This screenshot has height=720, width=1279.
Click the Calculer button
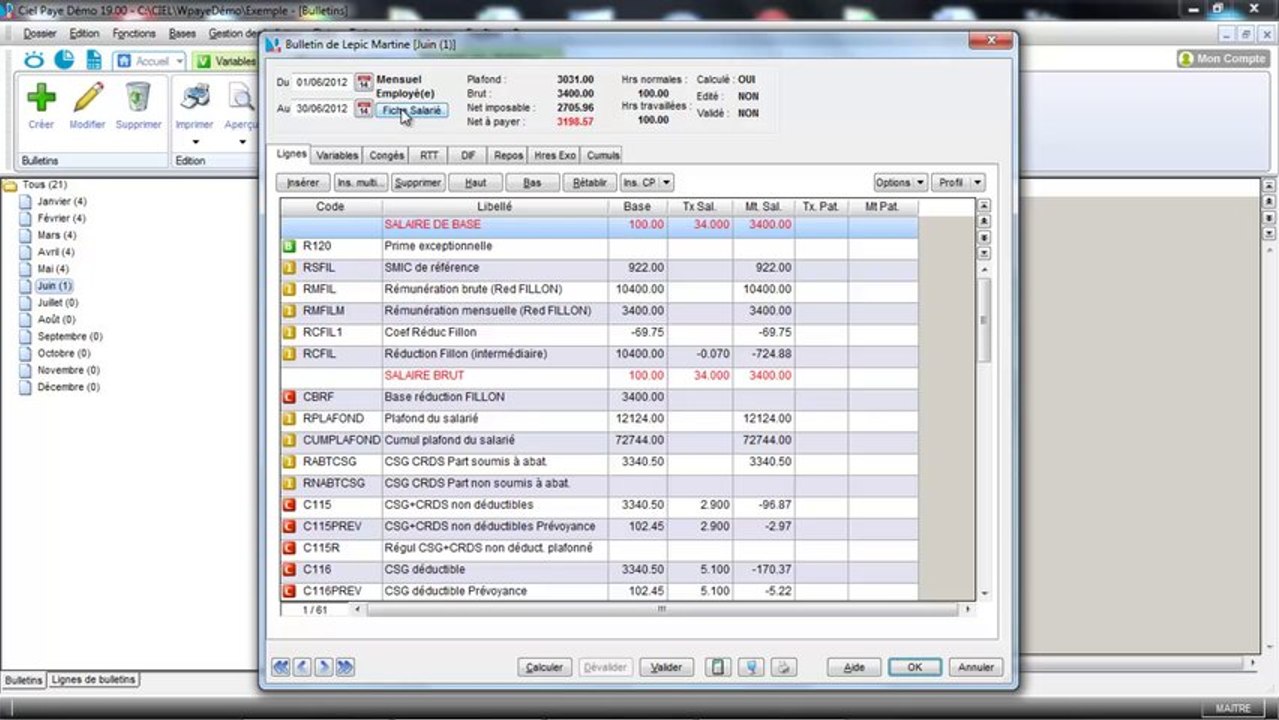click(544, 667)
